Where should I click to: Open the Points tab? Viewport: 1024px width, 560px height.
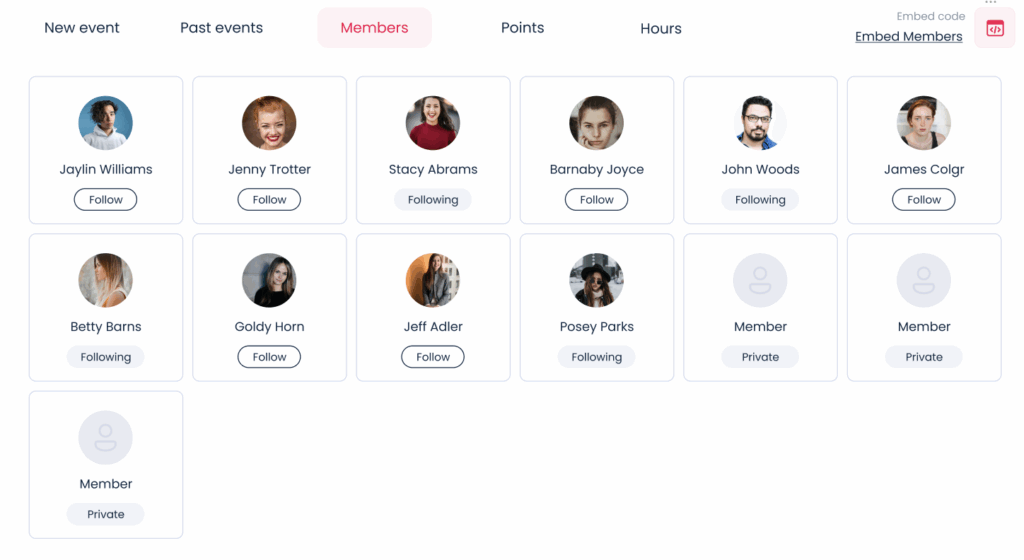pos(522,28)
